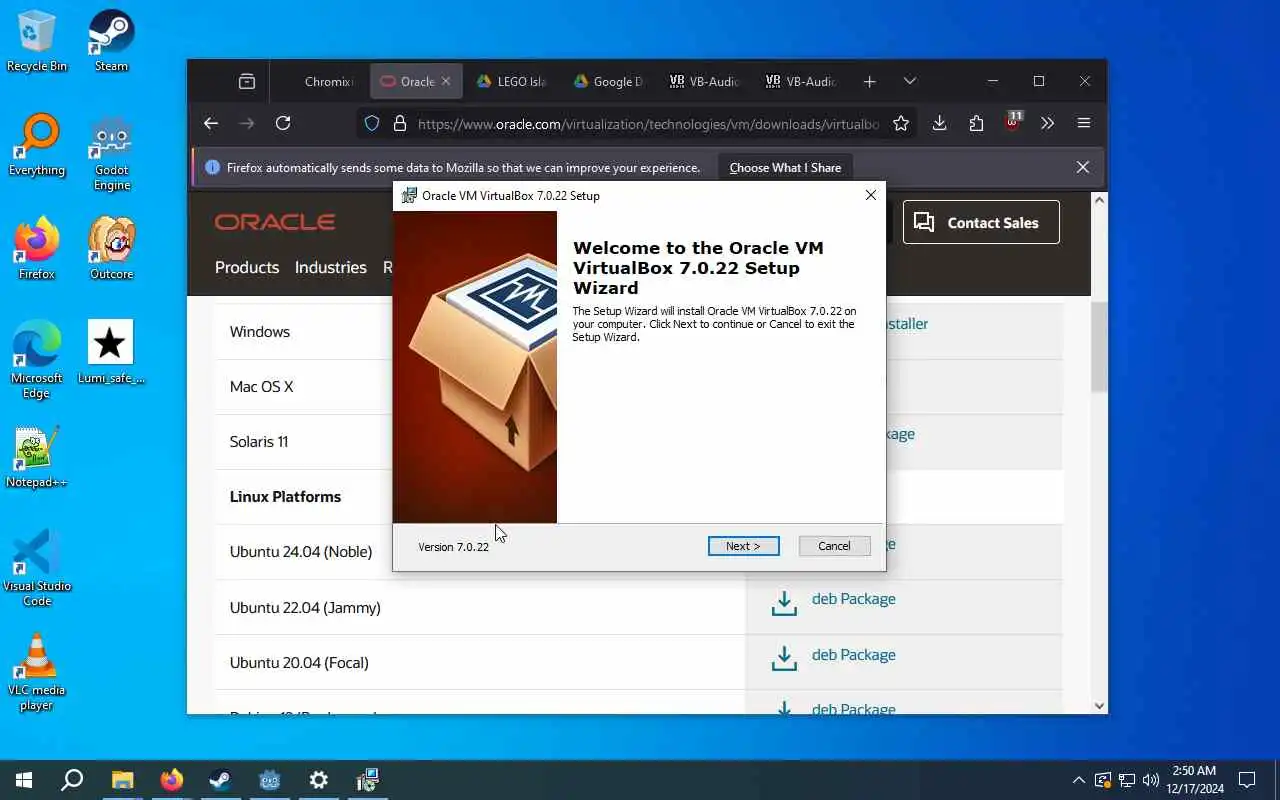Open Recycle Bin desktop icon
Viewport: 1280px width, 800px height.
(37, 42)
